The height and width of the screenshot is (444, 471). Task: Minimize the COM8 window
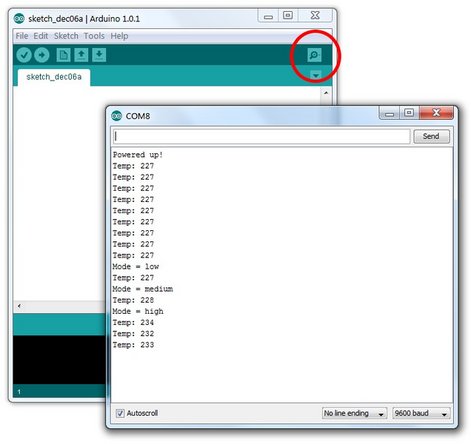[x=389, y=113]
